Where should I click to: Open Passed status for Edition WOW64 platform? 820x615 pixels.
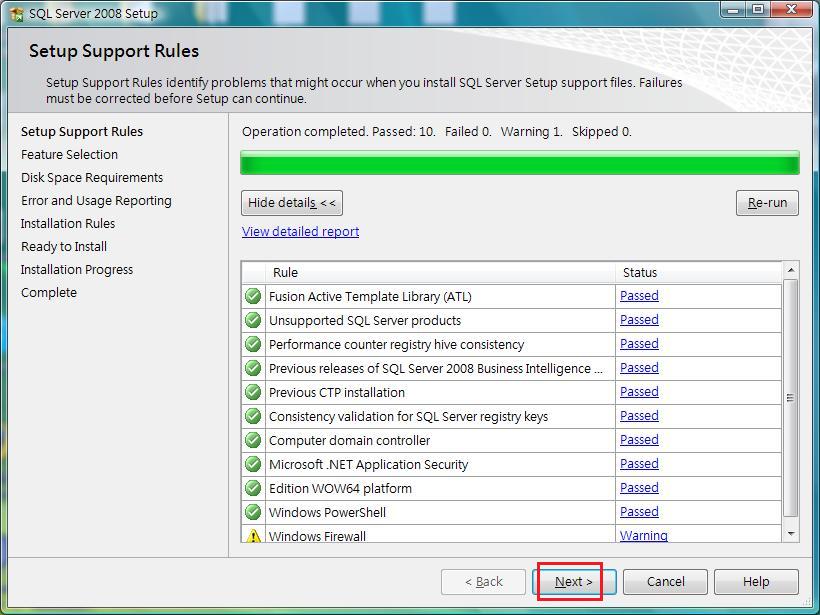tap(639, 487)
